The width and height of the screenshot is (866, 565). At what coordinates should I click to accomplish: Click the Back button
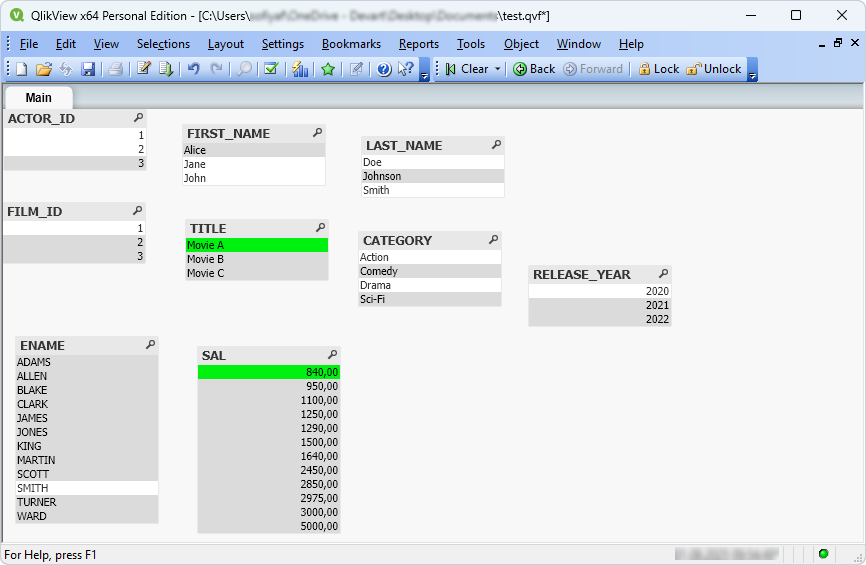point(534,69)
